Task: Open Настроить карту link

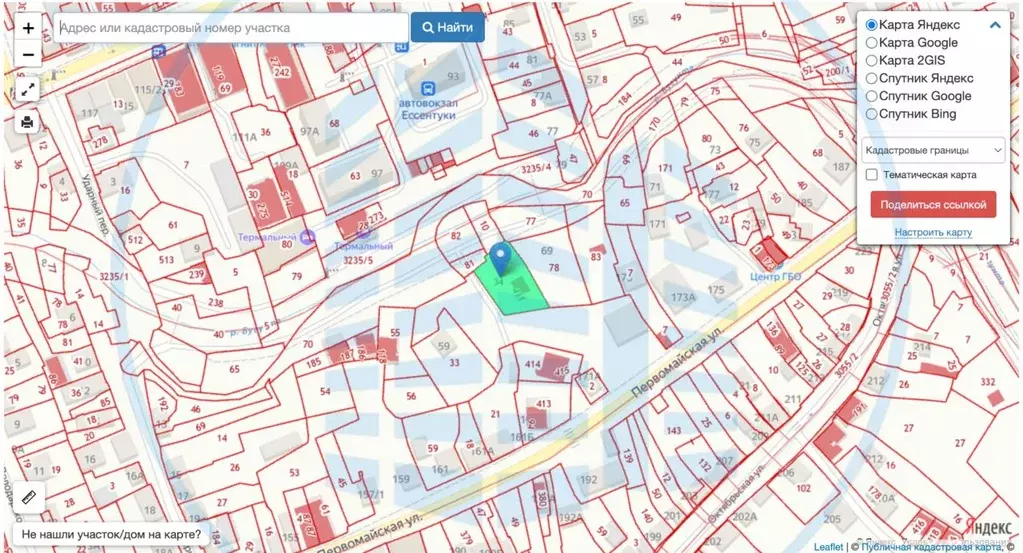Action: [x=933, y=232]
